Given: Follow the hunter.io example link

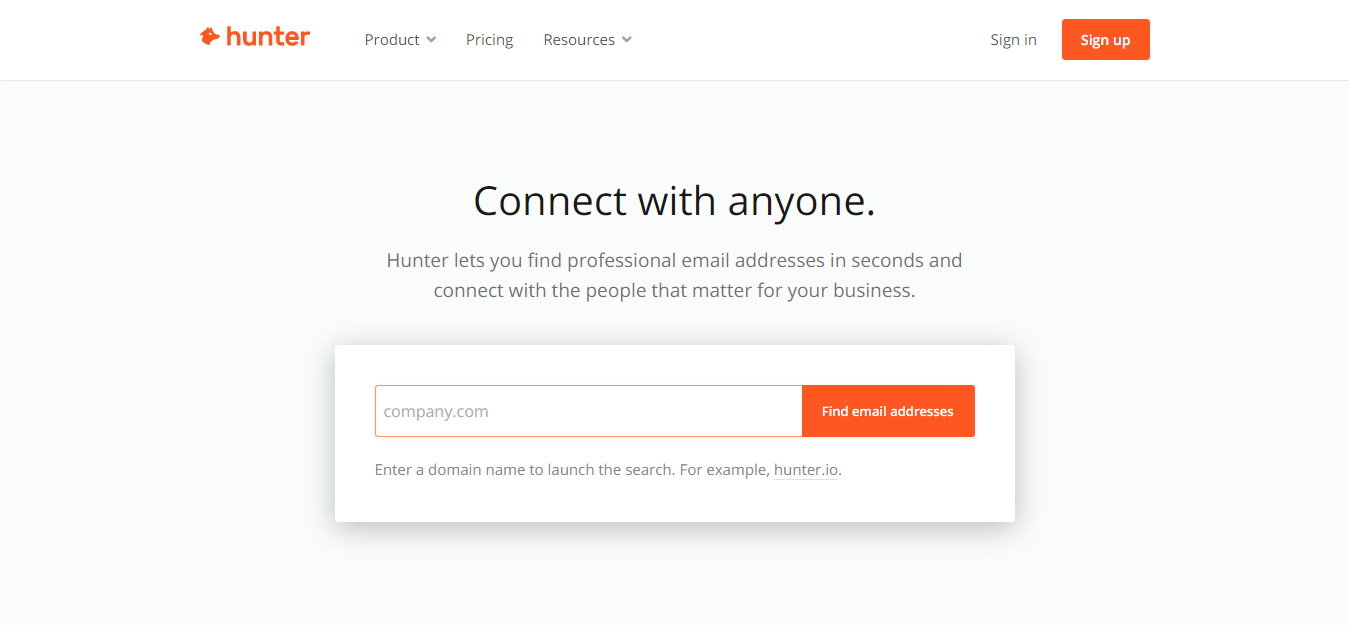Looking at the screenshot, I should 805,470.
